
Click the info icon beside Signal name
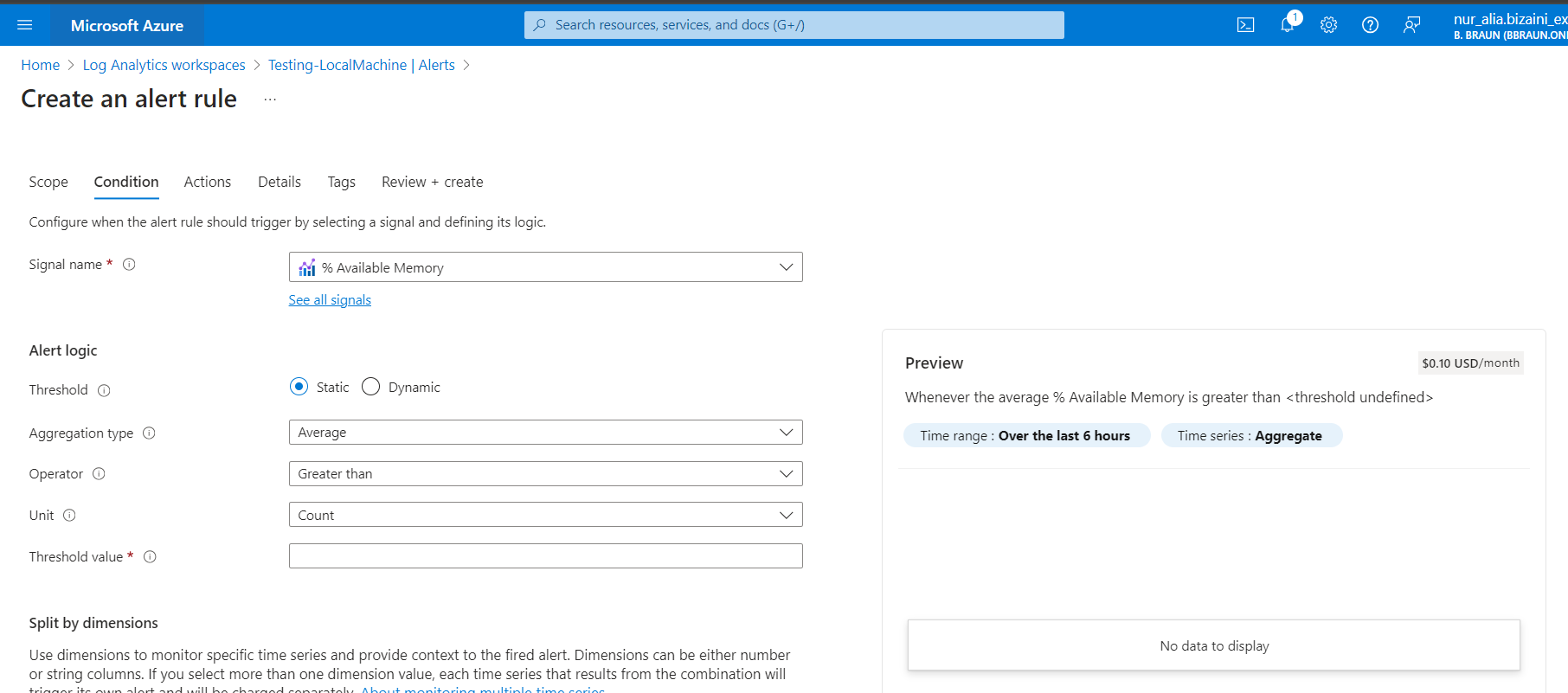pyautogui.click(x=129, y=265)
